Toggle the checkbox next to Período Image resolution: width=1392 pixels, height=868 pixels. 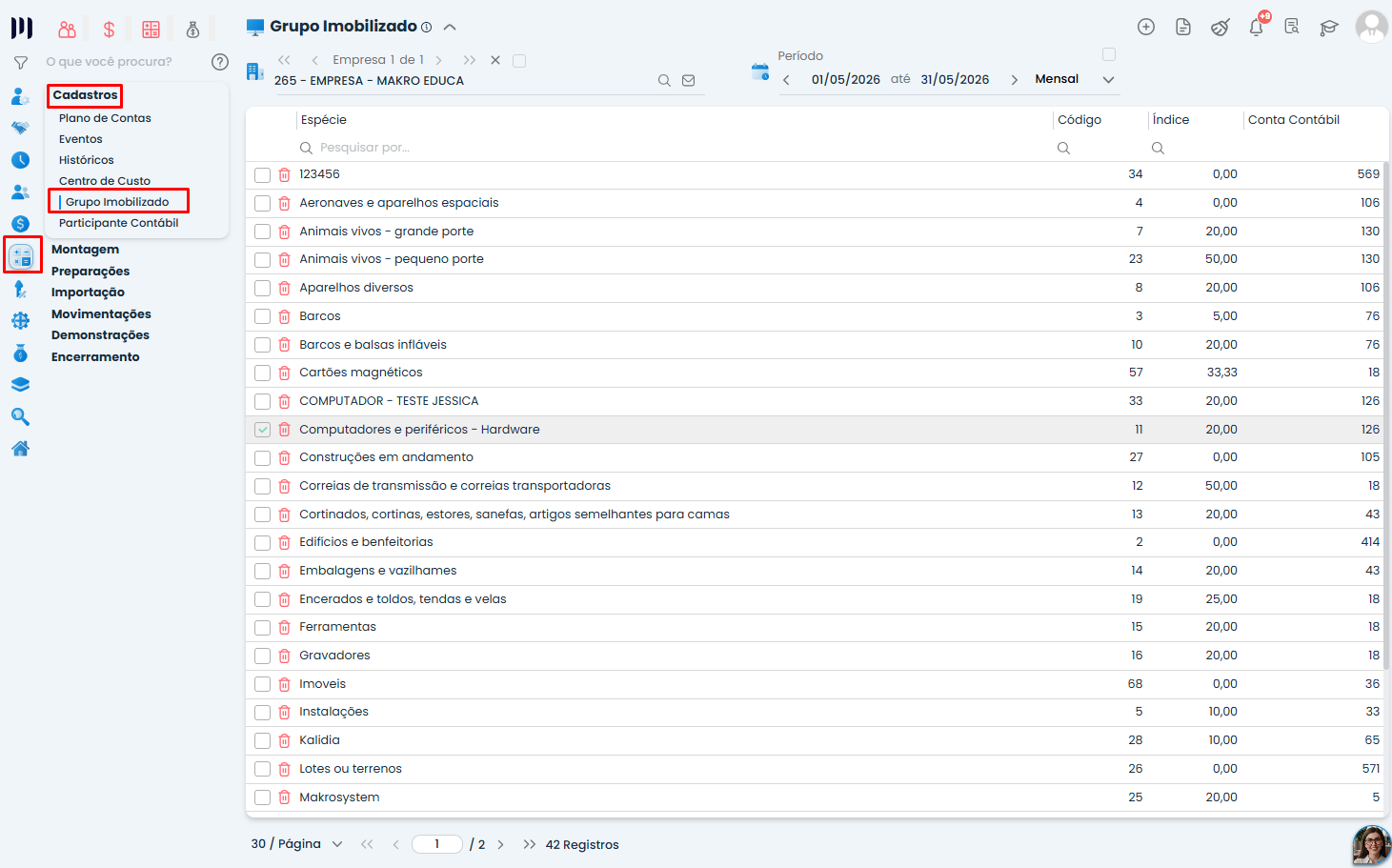tap(1109, 54)
